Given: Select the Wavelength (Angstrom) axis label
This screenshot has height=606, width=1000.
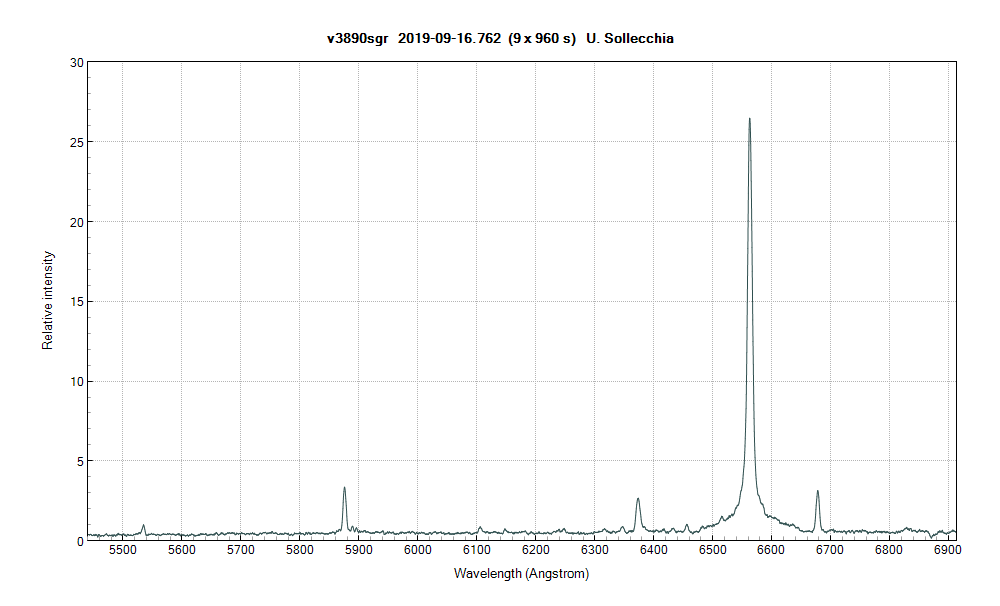Looking at the screenshot, I should [x=521, y=574].
